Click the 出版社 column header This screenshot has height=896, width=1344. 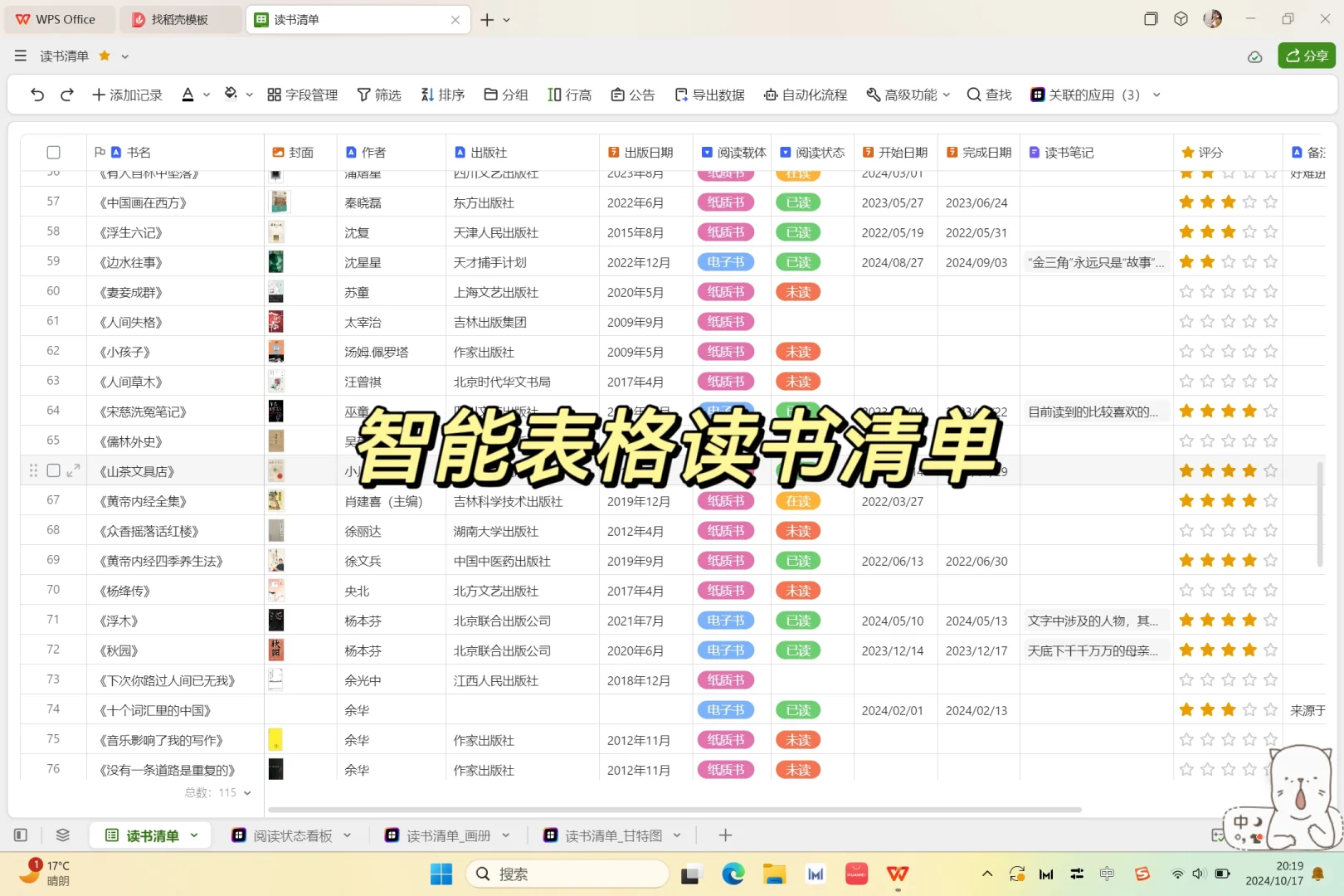click(523, 153)
